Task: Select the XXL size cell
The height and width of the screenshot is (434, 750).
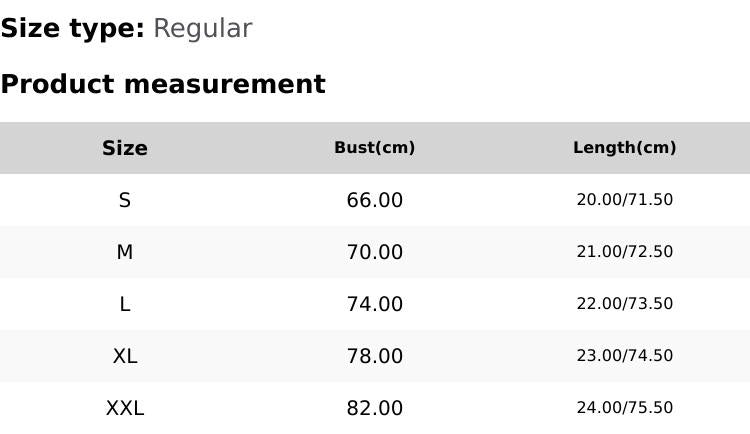Action: pos(125,408)
